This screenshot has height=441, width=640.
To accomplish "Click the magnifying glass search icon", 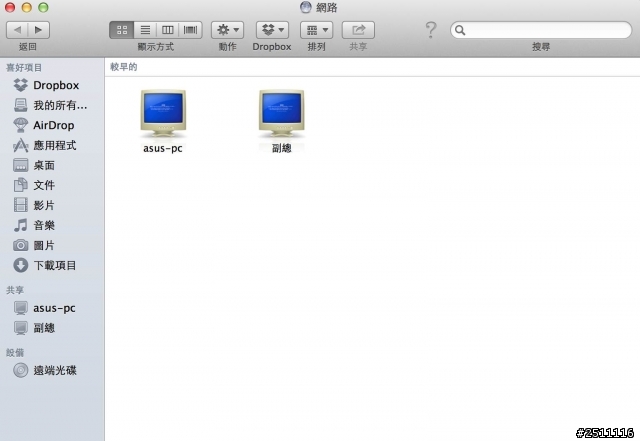I will pyautogui.click(x=460, y=30).
